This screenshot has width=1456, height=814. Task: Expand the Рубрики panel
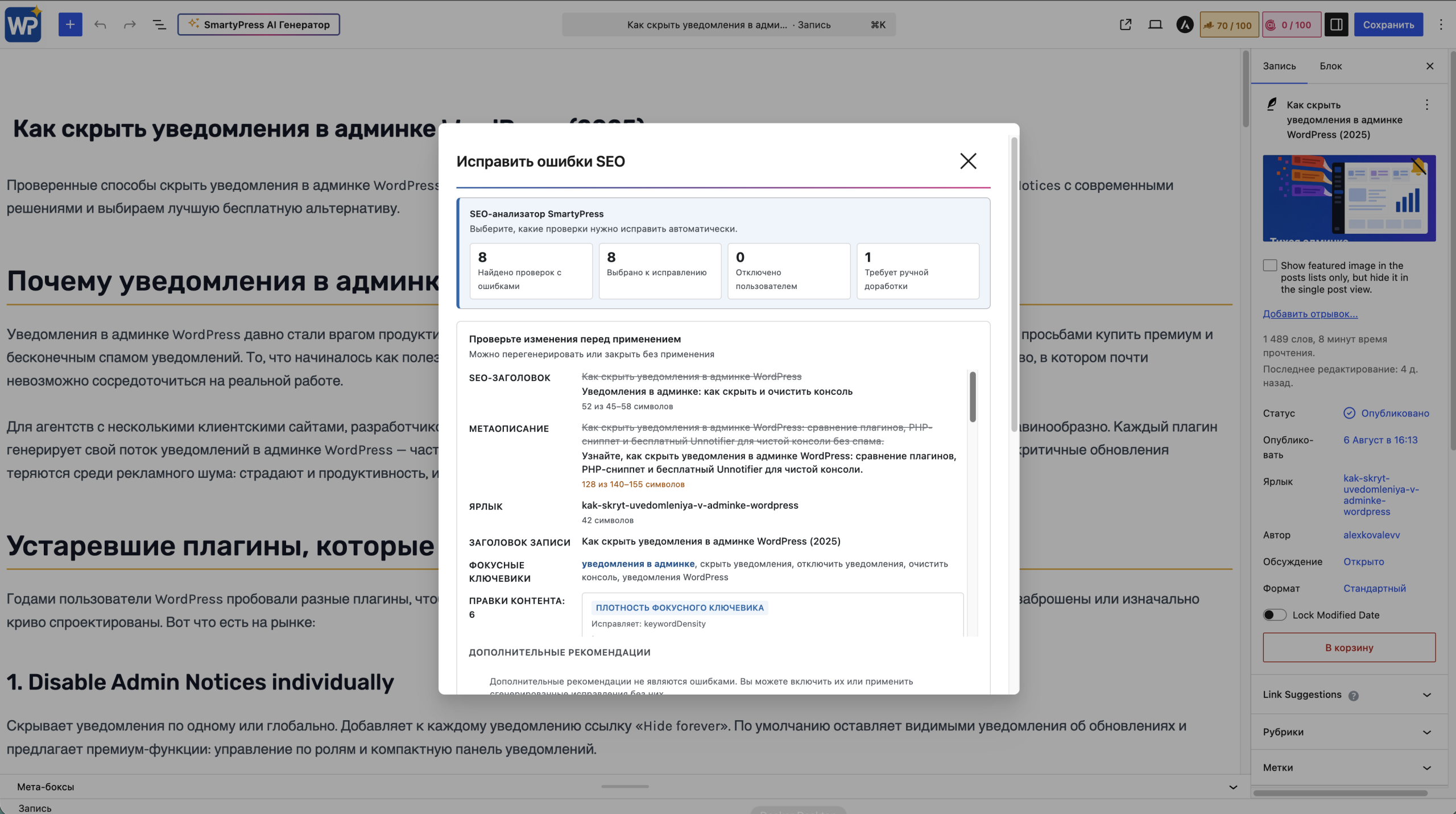[1349, 732]
